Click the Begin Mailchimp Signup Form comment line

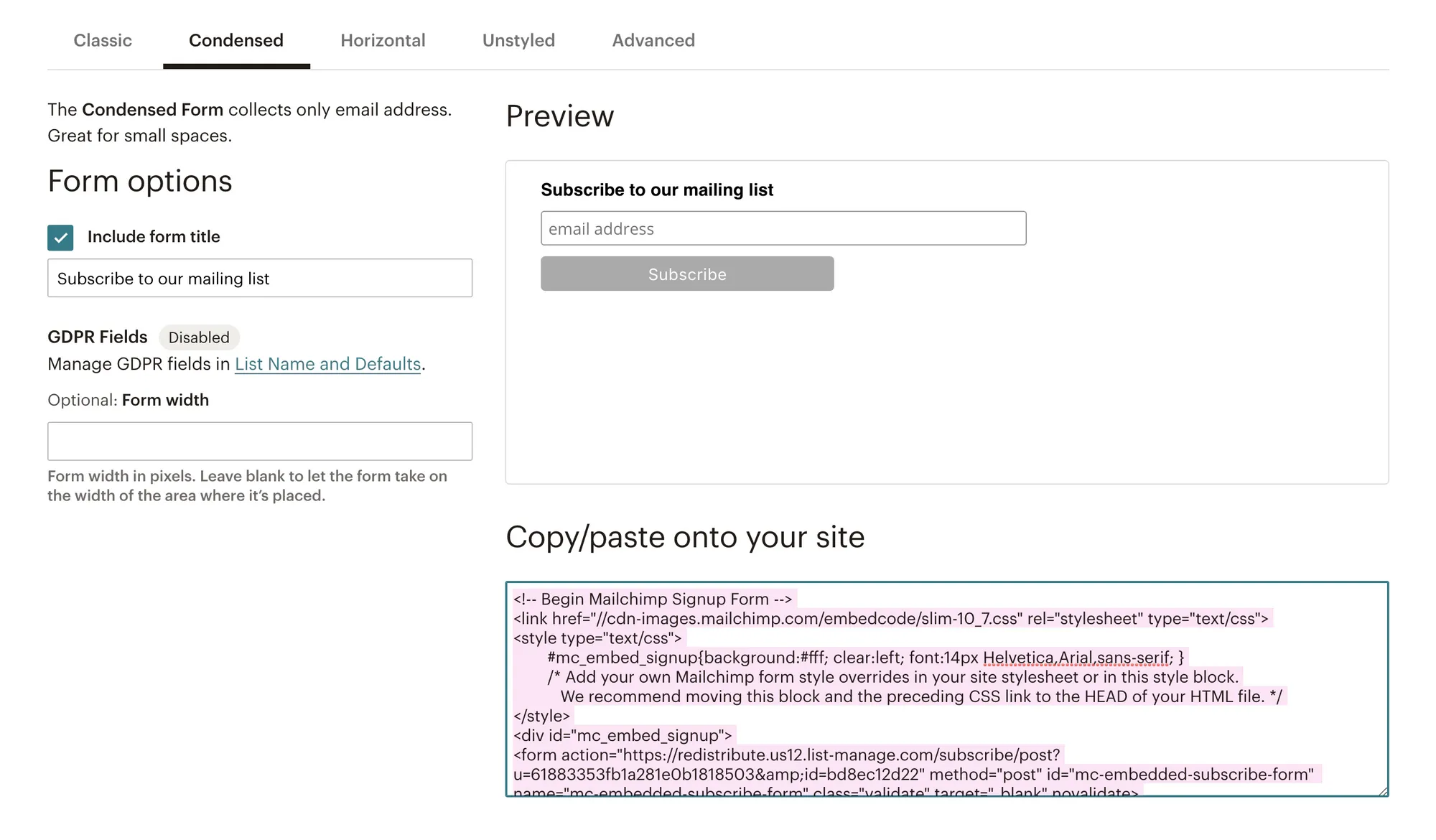(652, 599)
